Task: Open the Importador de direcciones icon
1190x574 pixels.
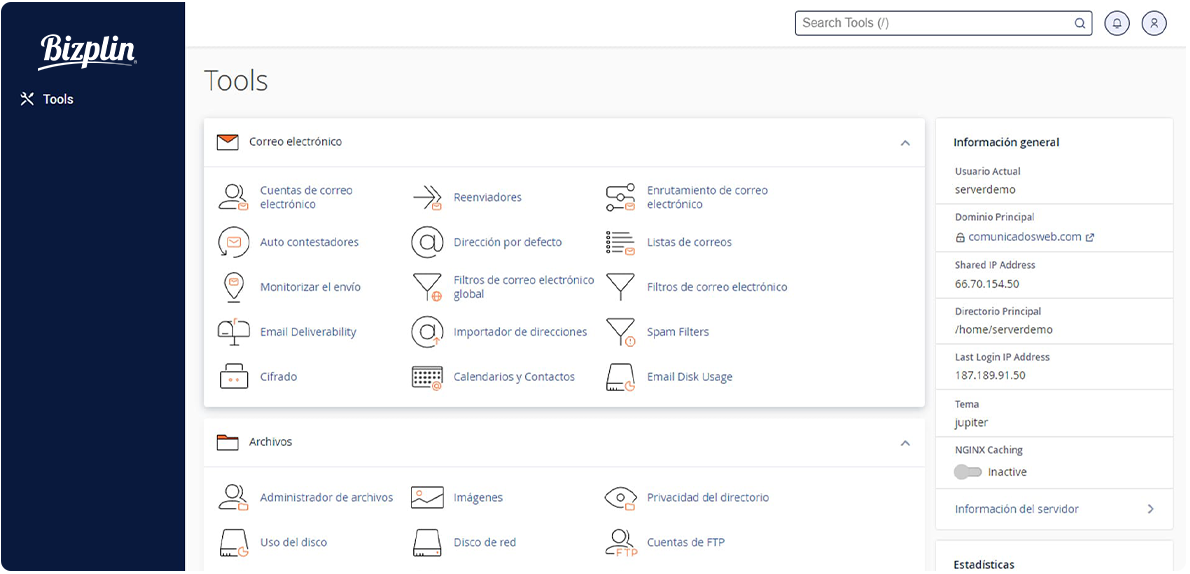Action: tap(427, 332)
